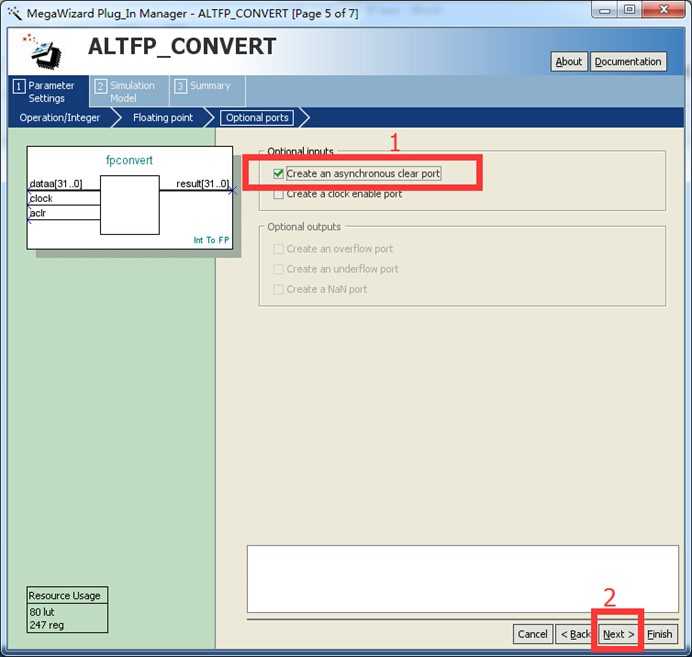Minimize the MegaWizard window

click(x=605, y=10)
